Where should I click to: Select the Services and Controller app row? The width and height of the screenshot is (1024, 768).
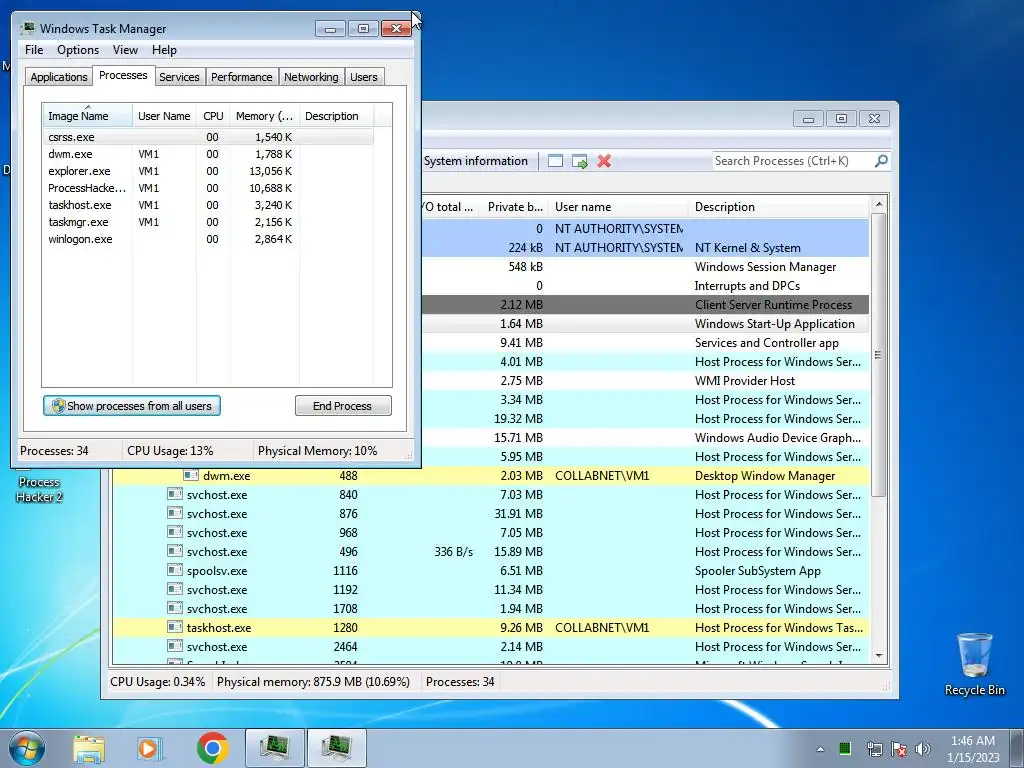(x=645, y=343)
